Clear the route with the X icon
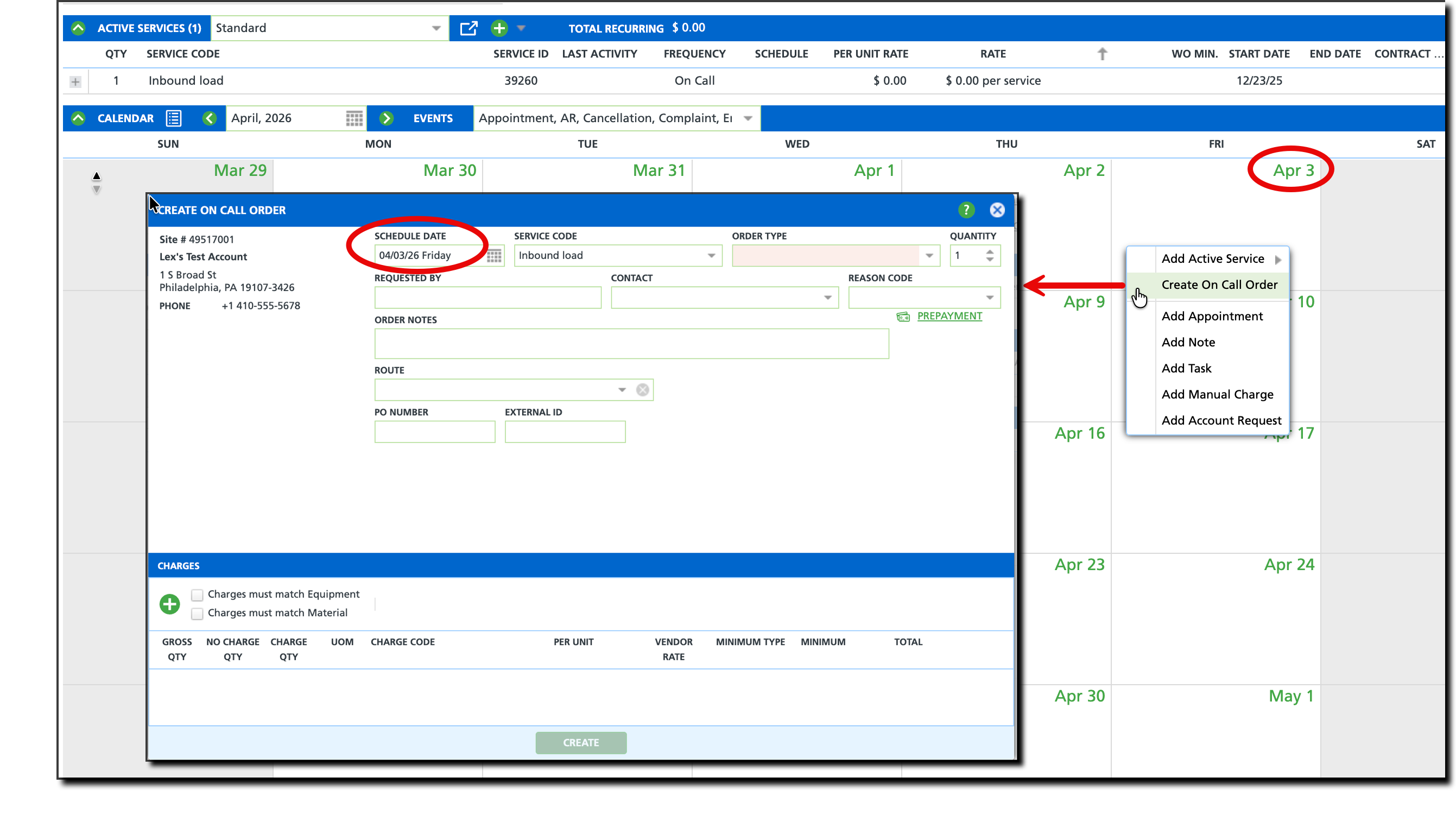The width and height of the screenshot is (1456, 834). click(x=642, y=390)
